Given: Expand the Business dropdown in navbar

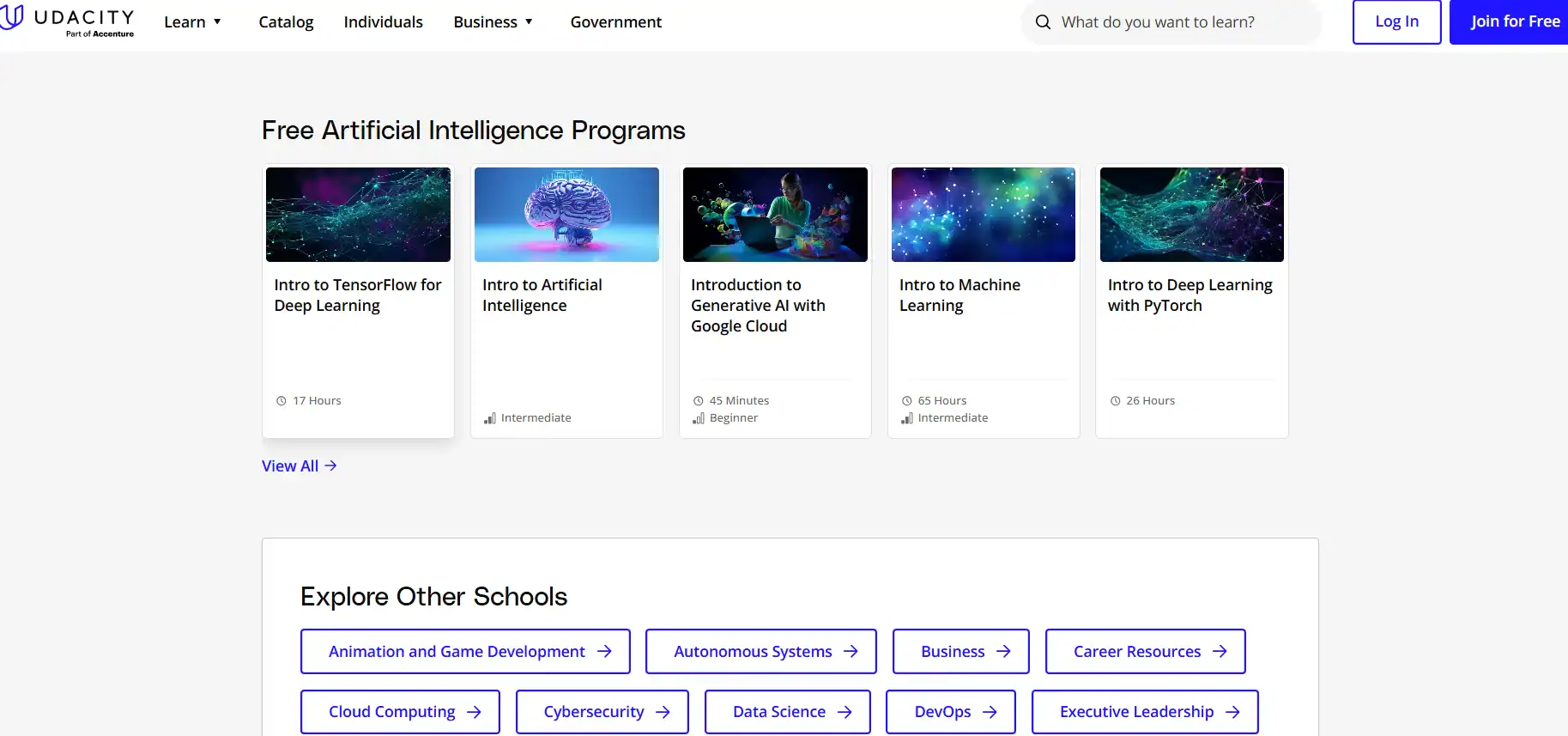Looking at the screenshot, I should 493,22.
